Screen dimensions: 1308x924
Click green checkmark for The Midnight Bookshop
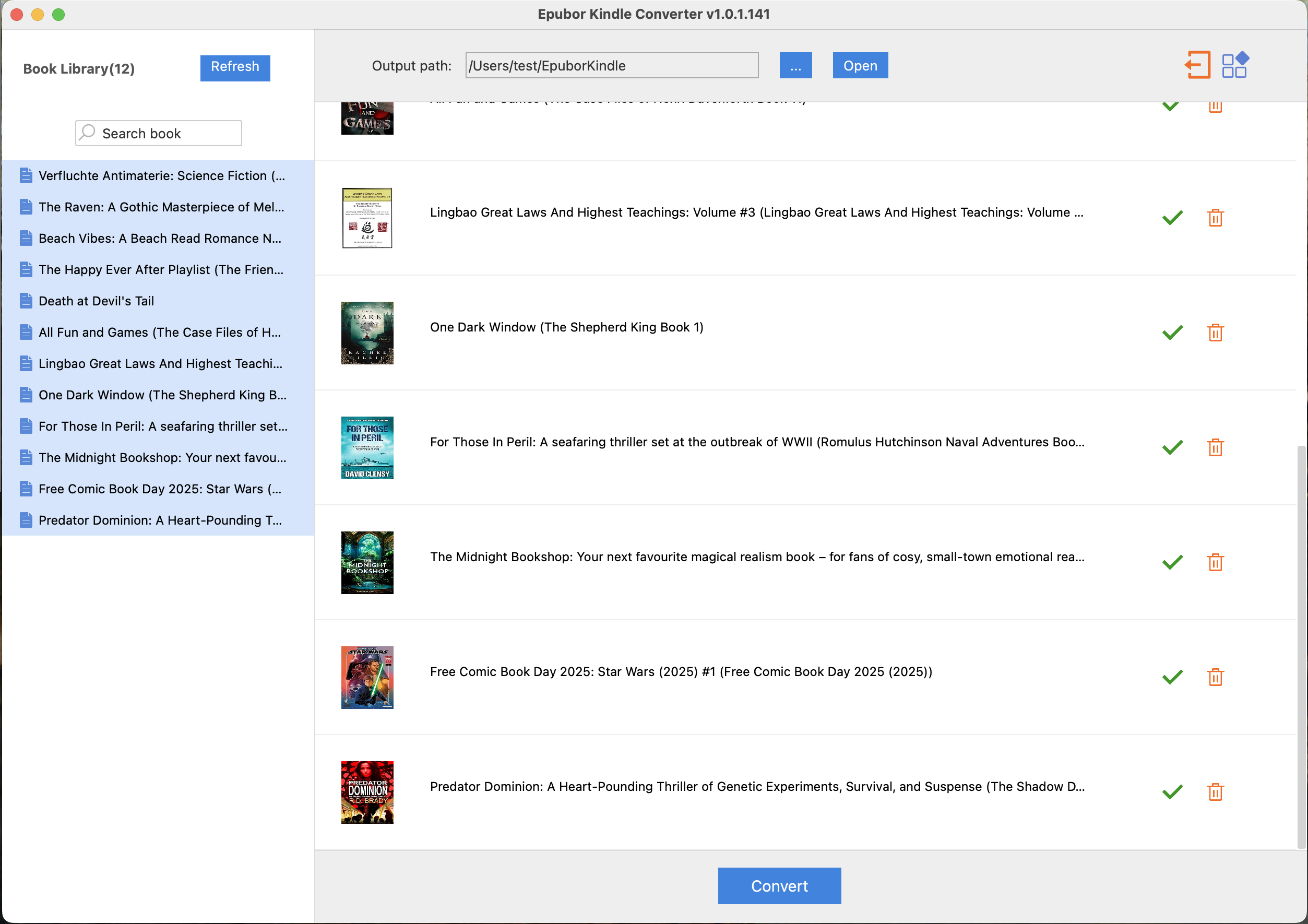pyautogui.click(x=1172, y=562)
